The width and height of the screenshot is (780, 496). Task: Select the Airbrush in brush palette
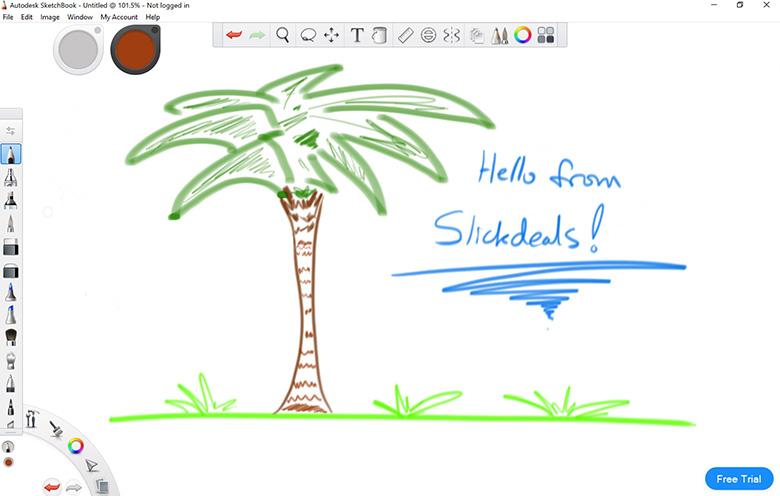10,178
